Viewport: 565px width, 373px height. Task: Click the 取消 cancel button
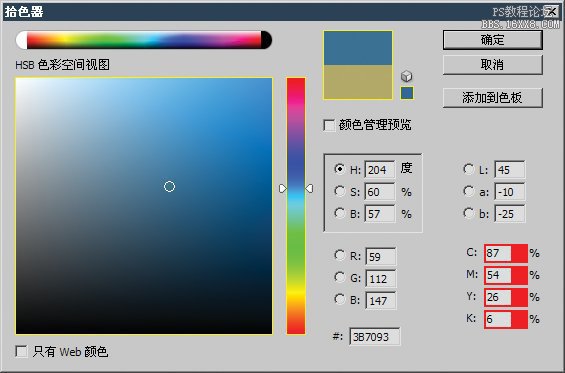click(x=493, y=65)
